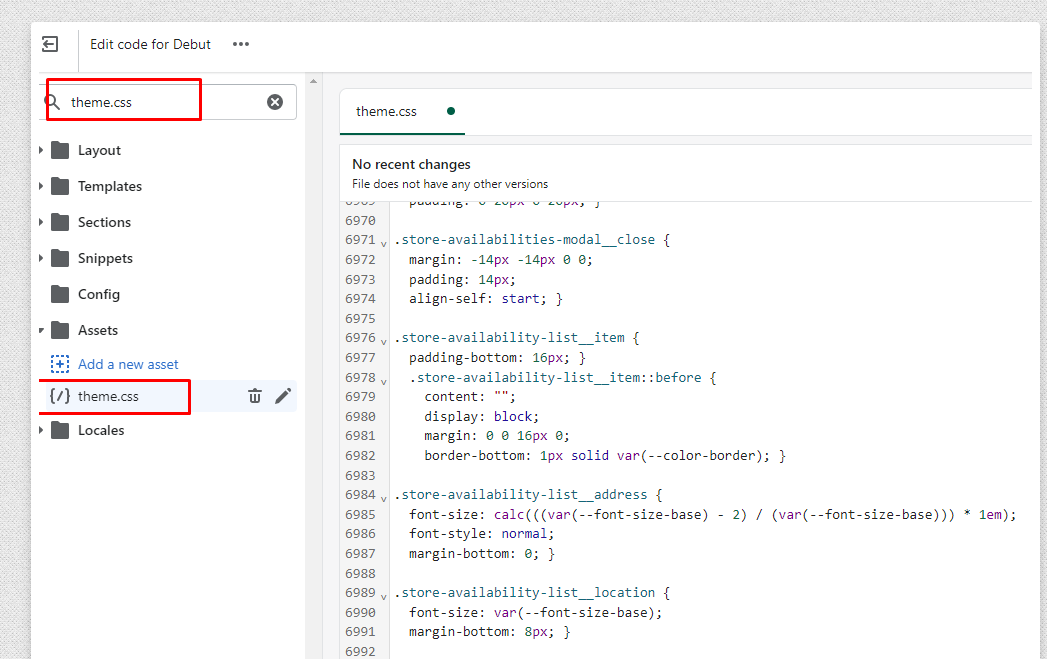The image size is (1047, 659).
Task: Click the unsaved changes dot on theme.css tab
Action: point(451,111)
